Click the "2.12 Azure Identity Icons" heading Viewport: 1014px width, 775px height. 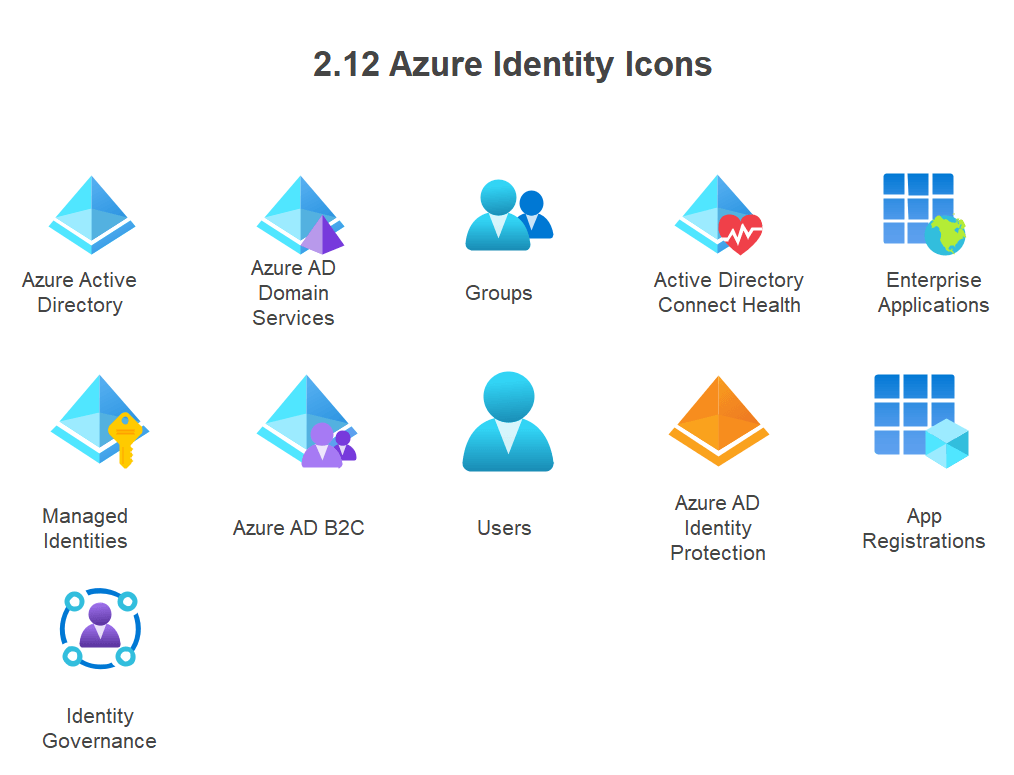pos(512,65)
